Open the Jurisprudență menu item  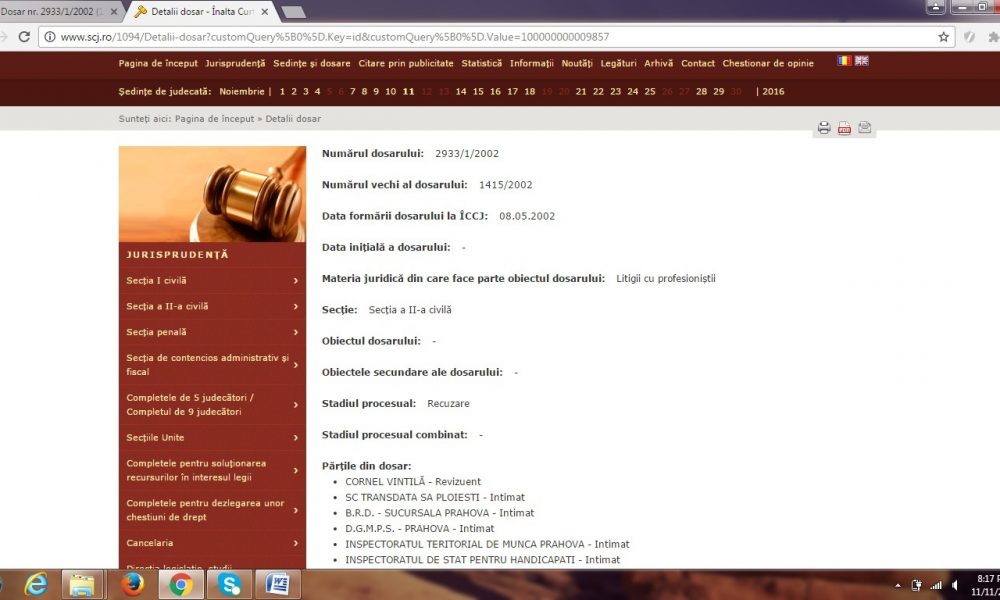coord(235,63)
